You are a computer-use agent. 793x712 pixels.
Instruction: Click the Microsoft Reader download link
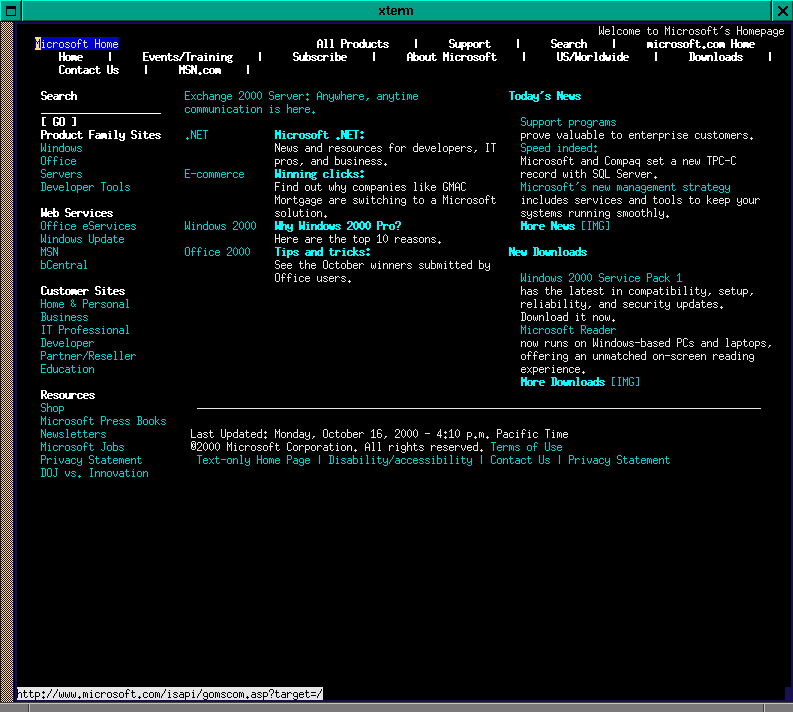click(568, 330)
